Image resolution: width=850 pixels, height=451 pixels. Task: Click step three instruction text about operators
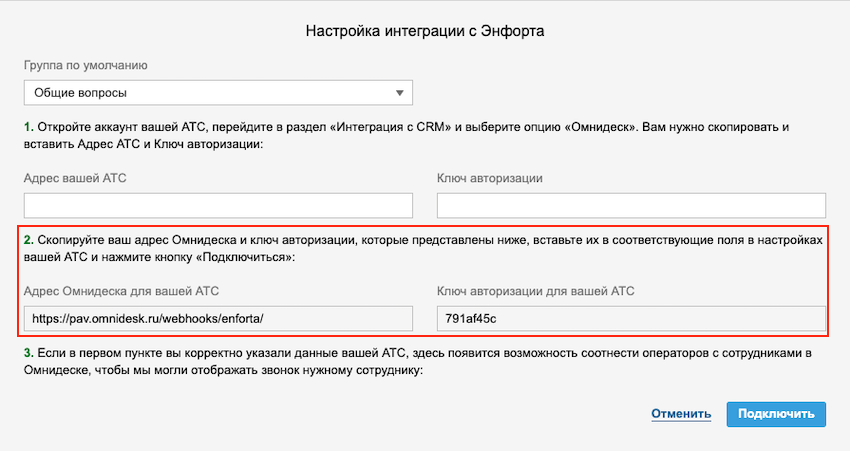pyautogui.click(x=417, y=362)
